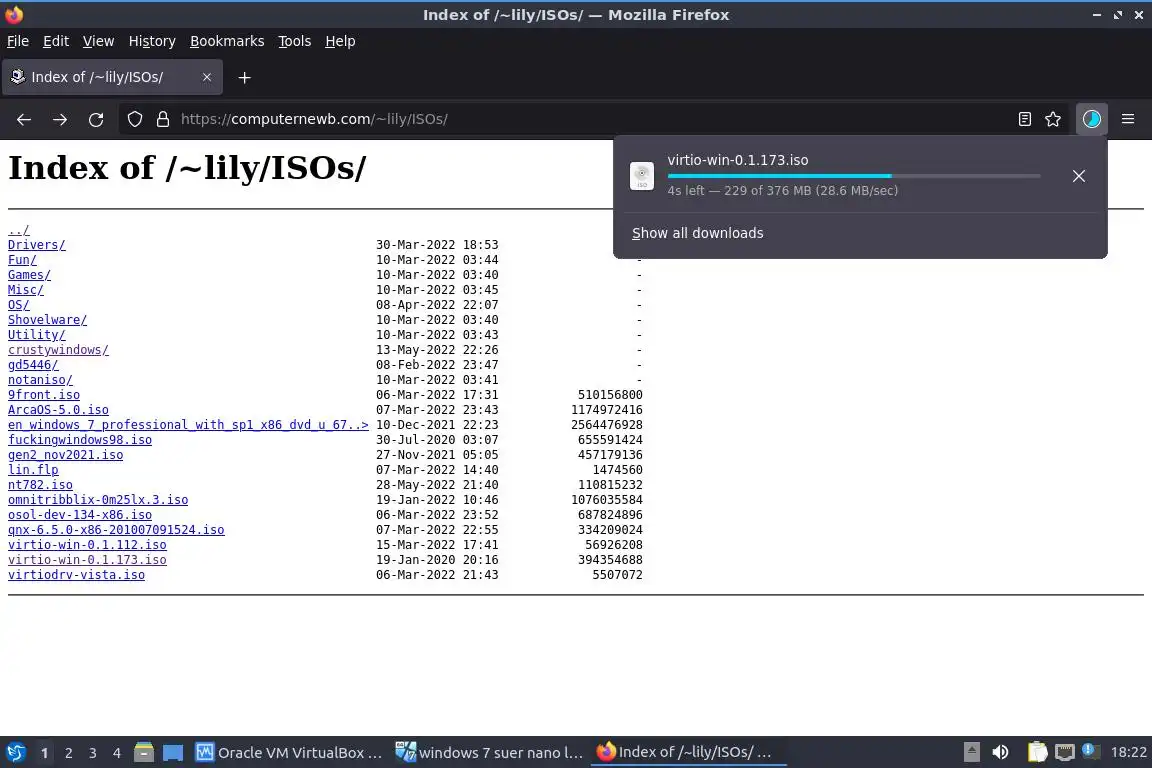
Task: Open the tracking protection shield icon
Action: (134, 119)
